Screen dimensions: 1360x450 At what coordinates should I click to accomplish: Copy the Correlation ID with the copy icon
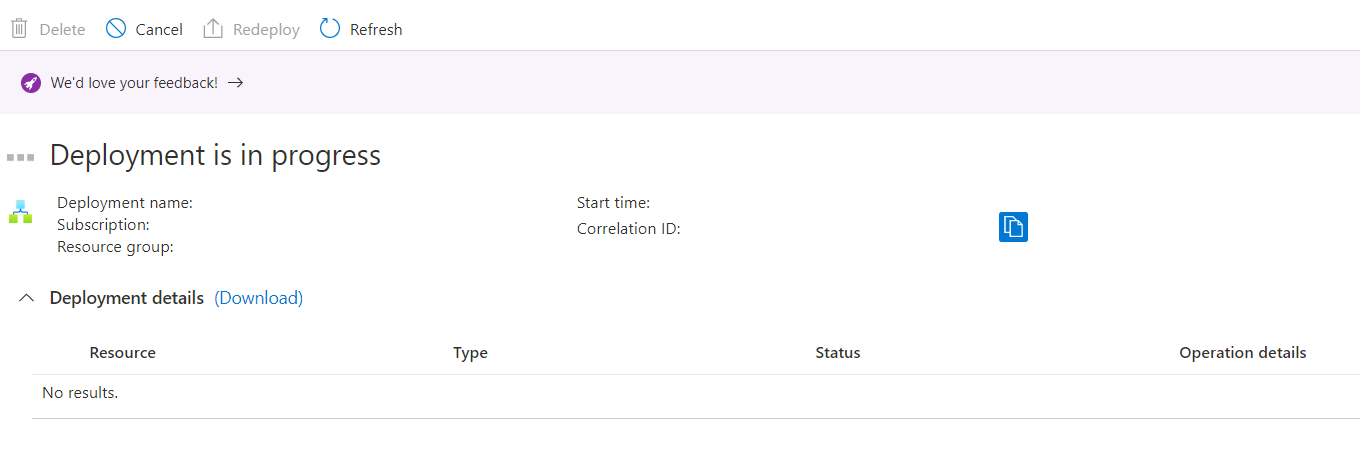point(1013,227)
